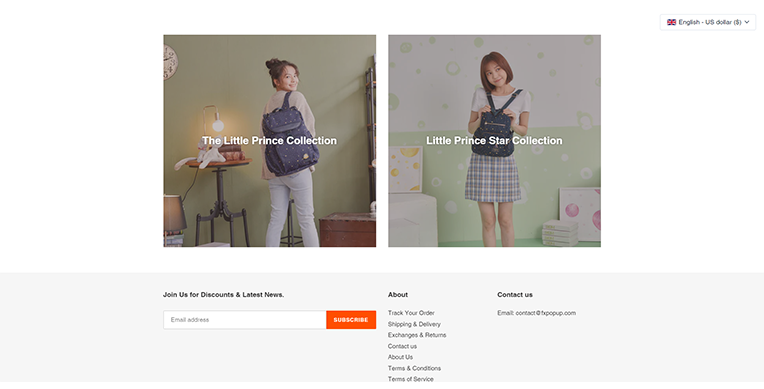This screenshot has height=389, width=764.
Task: Click the language selector chevron arrow
Action: [747, 22]
